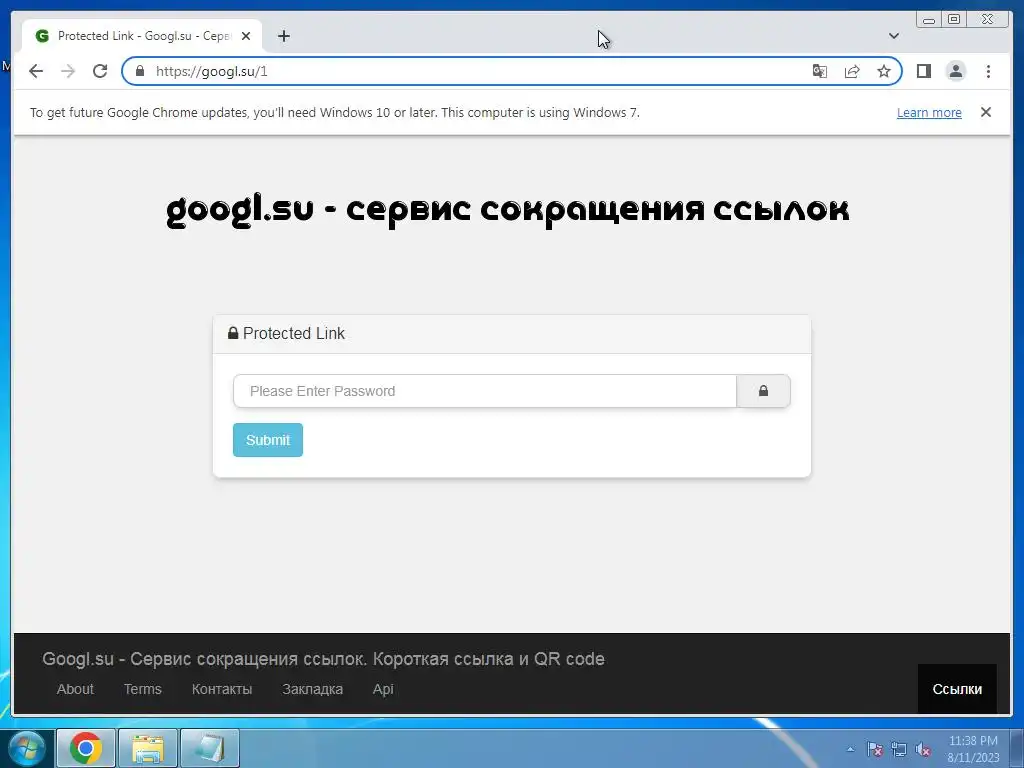Open the About footer link

75,689
